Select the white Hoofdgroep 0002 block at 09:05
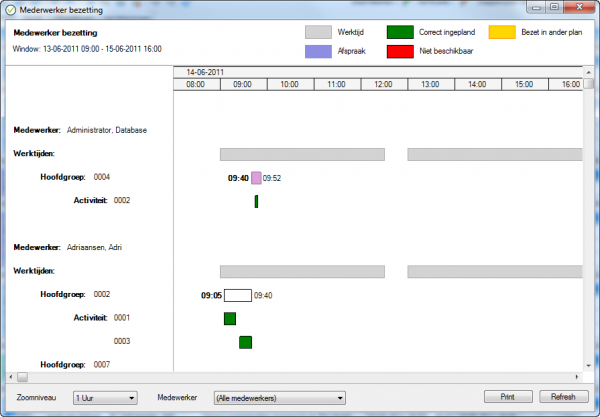600x417 pixels. pyautogui.click(x=238, y=295)
